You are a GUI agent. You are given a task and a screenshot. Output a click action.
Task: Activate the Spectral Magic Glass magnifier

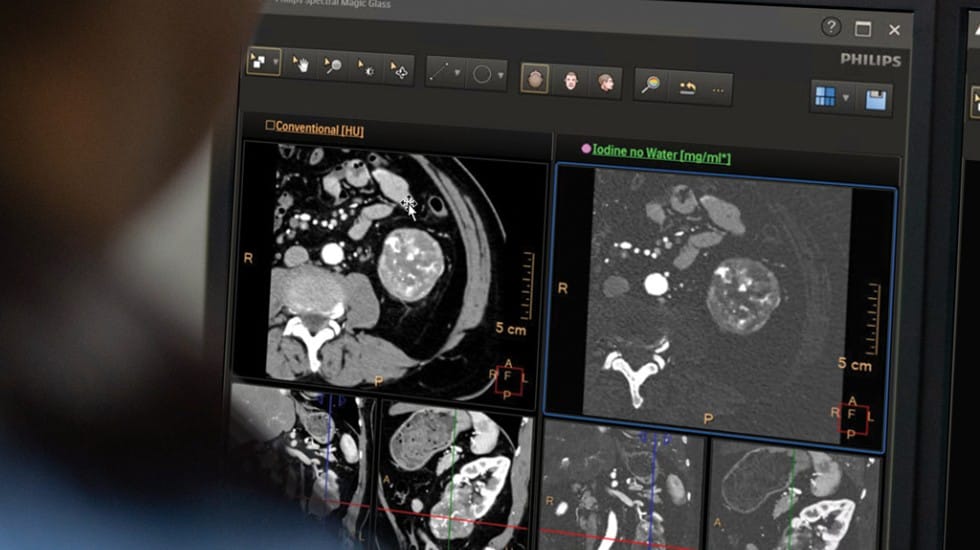coord(651,85)
